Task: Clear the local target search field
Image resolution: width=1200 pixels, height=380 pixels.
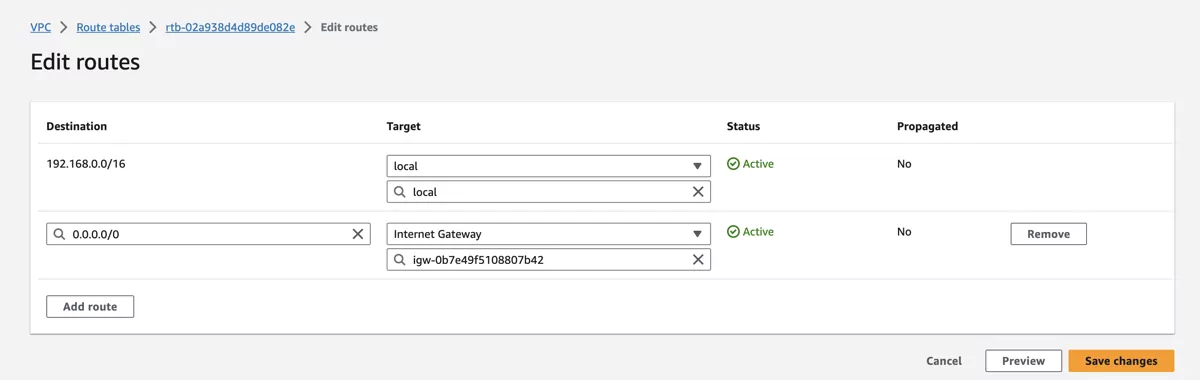Action: [698, 191]
